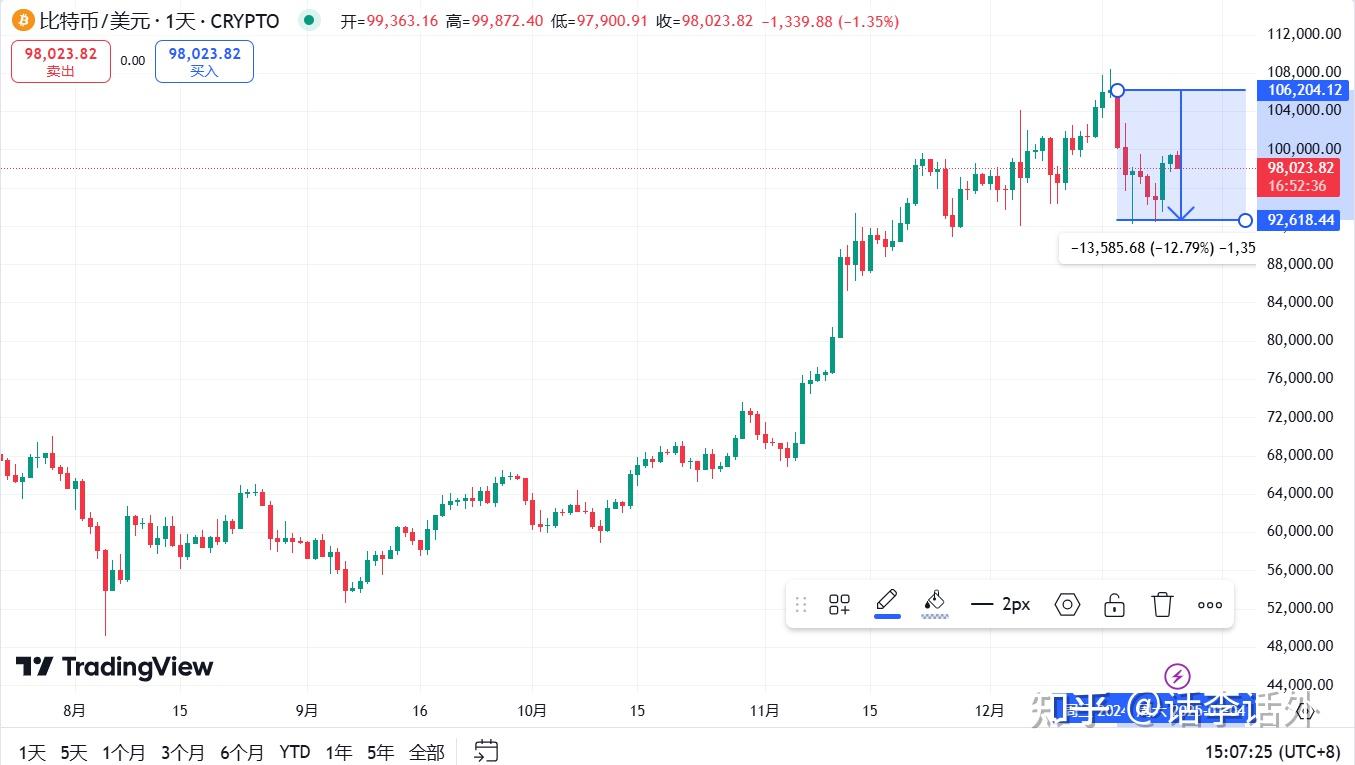Delete the drawing using the trash icon
This screenshot has width=1355, height=765.
tap(1162, 604)
